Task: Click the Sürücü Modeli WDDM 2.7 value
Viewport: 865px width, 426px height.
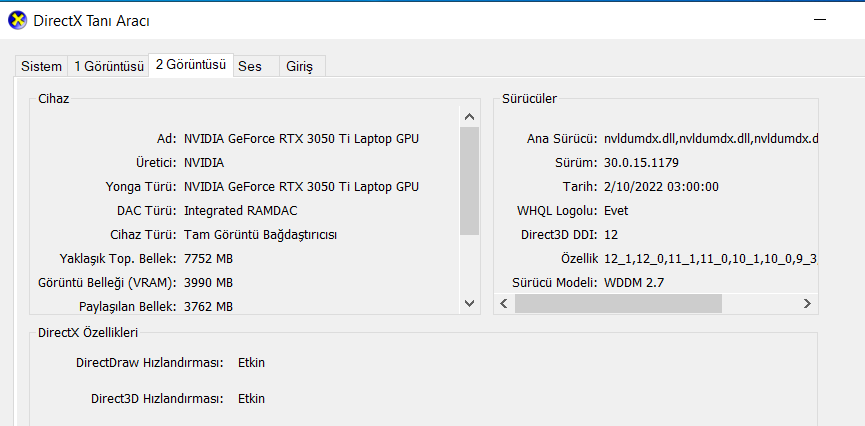Action: pyautogui.click(x=634, y=282)
